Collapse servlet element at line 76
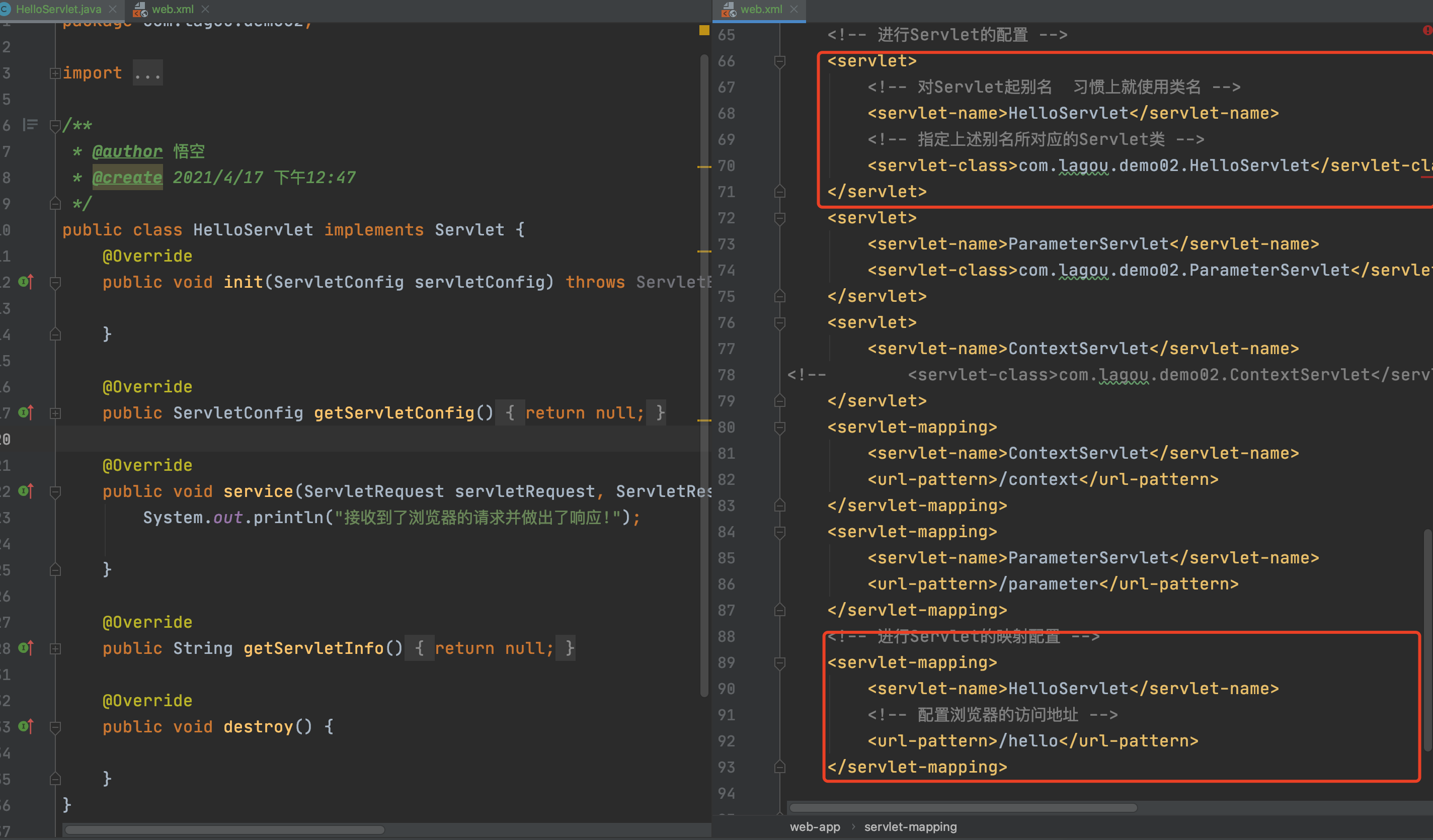This screenshot has height=840, width=1433. coord(779,323)
